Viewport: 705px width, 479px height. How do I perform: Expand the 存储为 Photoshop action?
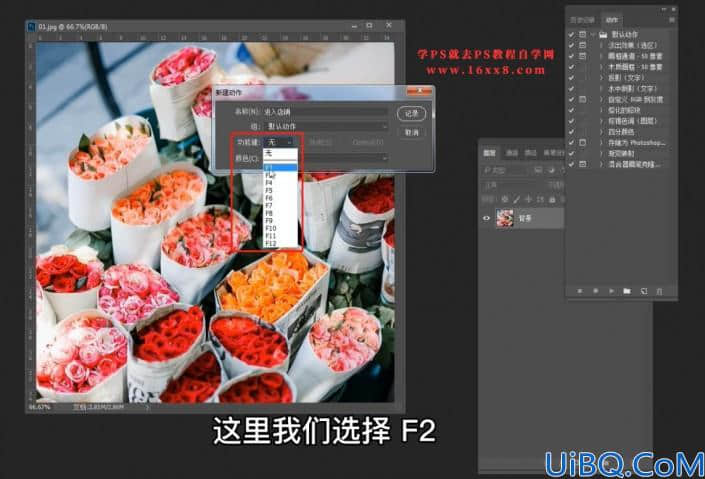click(601, 143)
